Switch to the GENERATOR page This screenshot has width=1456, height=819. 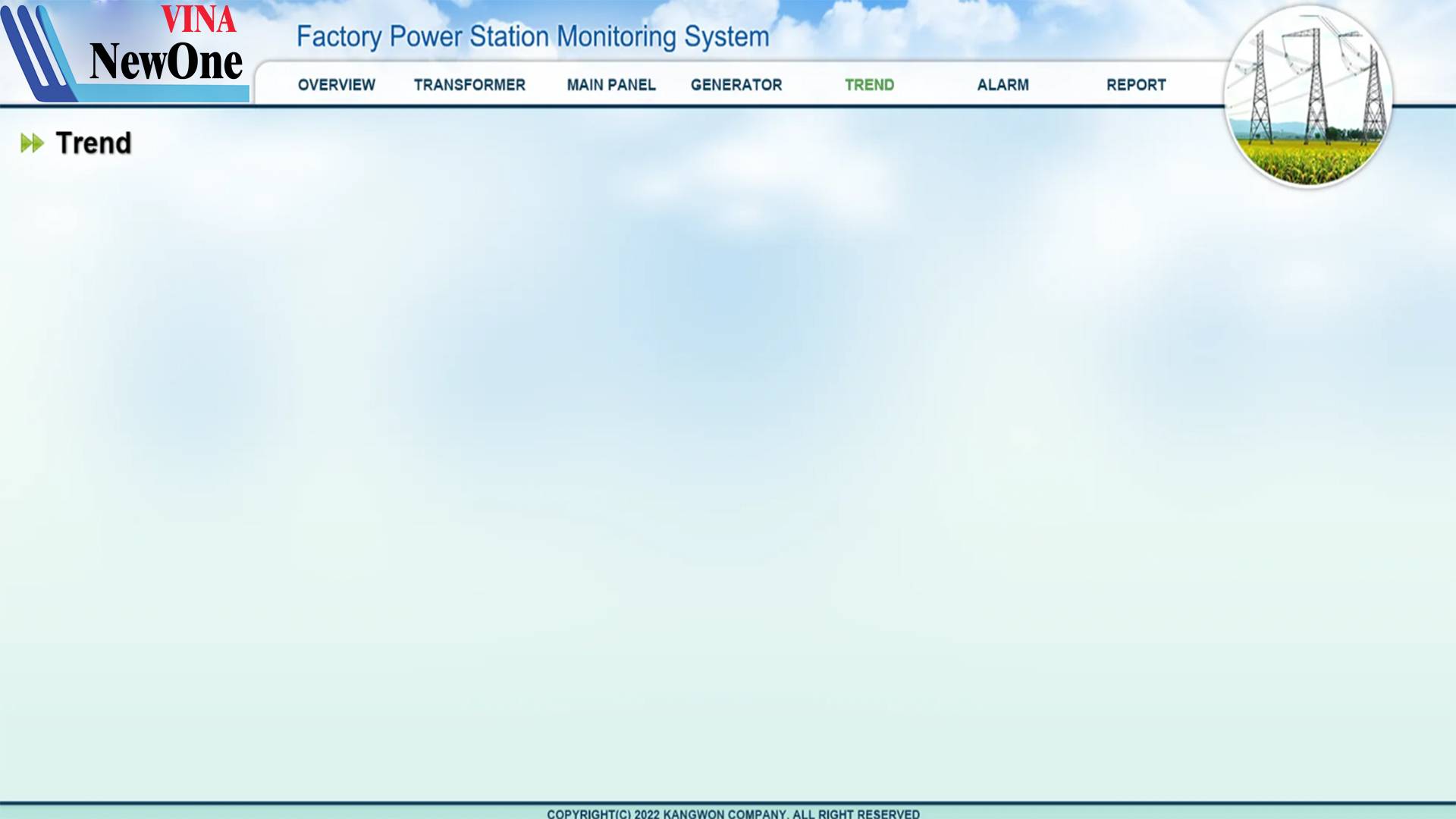736,85
